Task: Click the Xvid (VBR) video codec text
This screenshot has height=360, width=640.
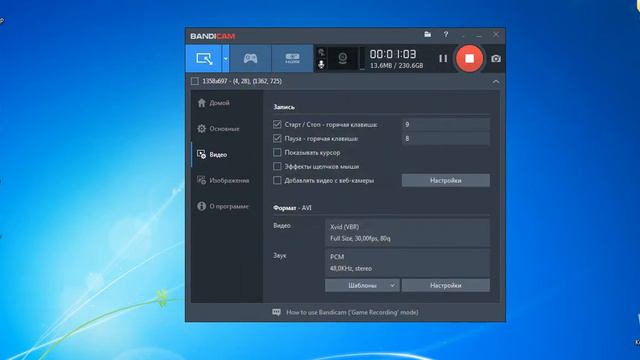Action: point(344,227)
